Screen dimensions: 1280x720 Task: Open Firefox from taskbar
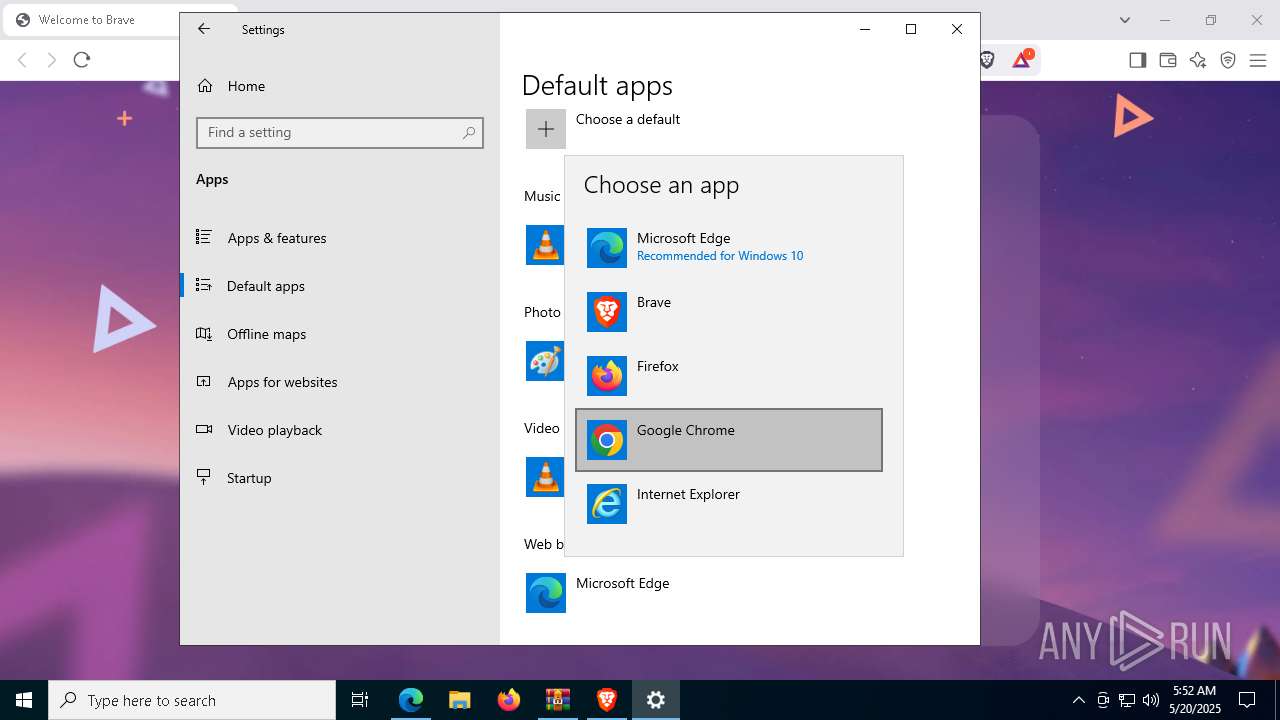(508, 700)
